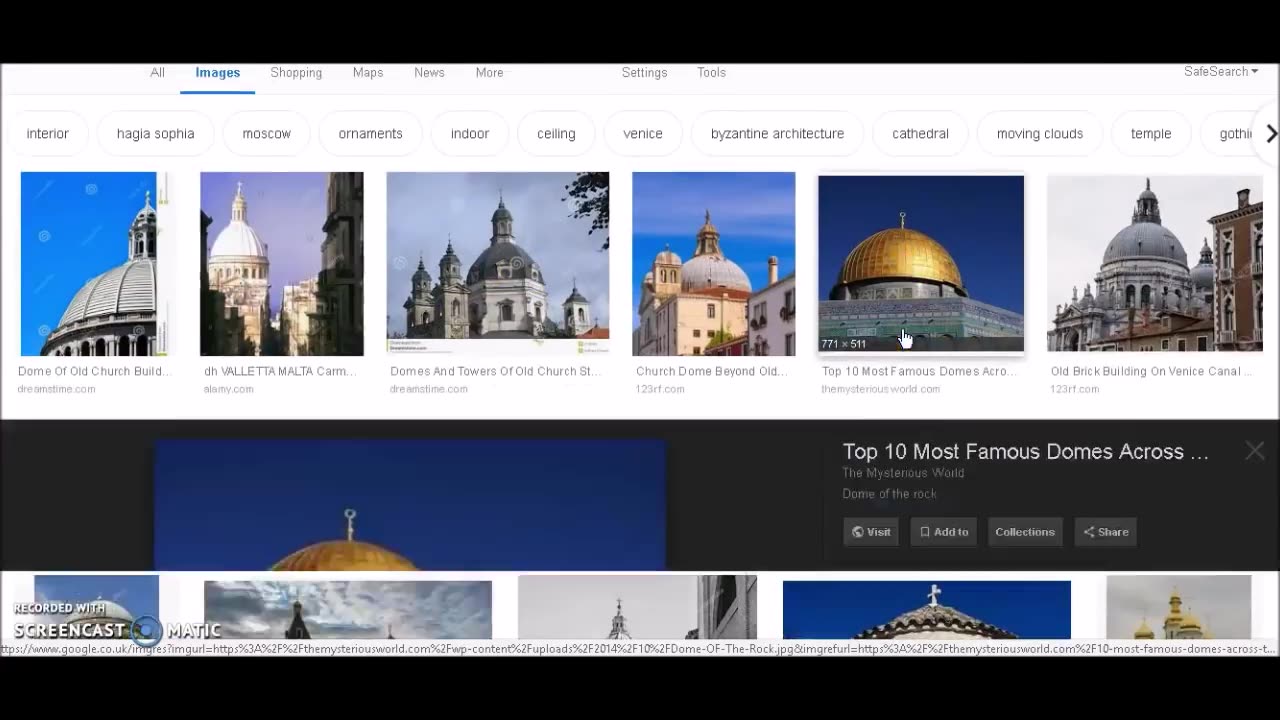Open 123rf.com source under Church Dome
1280x720 pixels.
tap(660, 389)
